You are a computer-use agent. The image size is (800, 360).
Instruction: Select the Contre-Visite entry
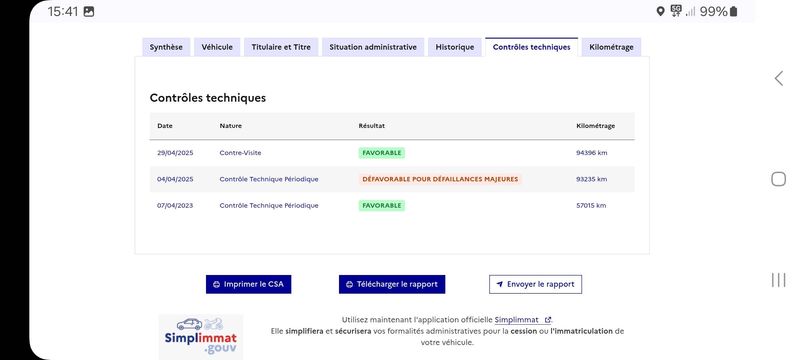coord(240,153)
